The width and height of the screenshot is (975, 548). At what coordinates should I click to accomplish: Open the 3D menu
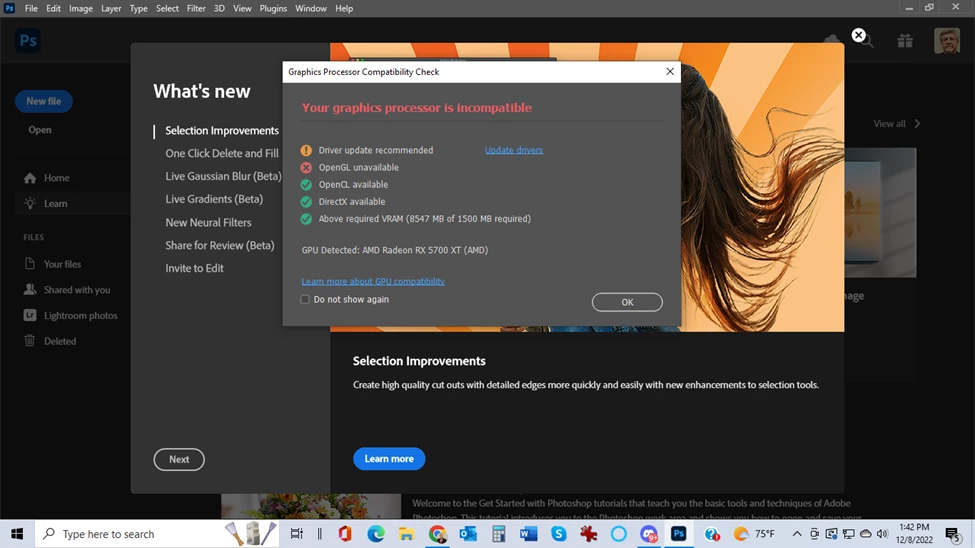pyautogui.click(x=219, y=9)
